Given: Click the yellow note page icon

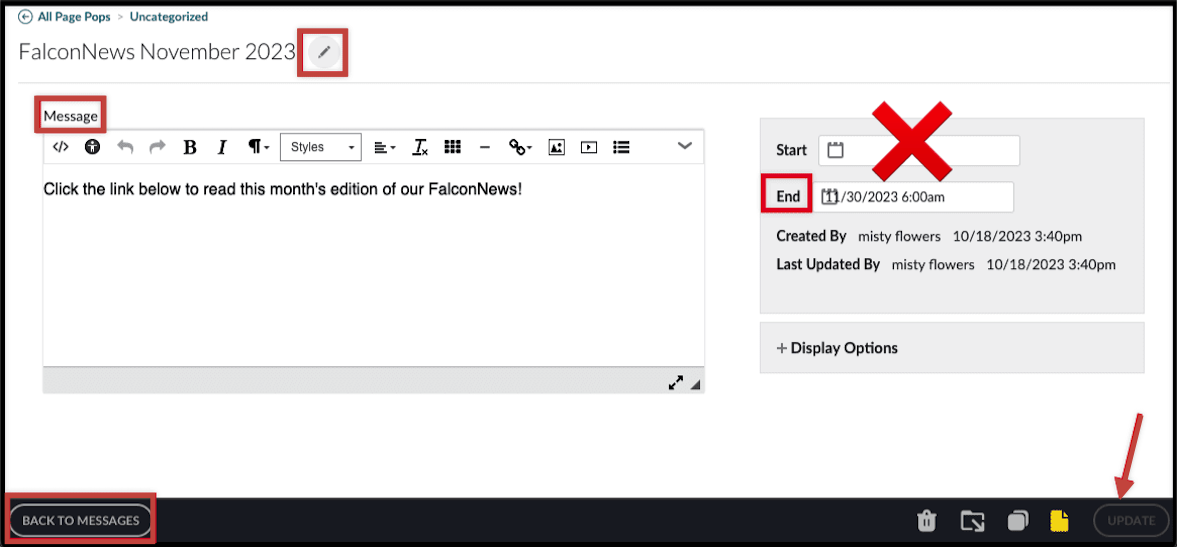Looking at the screenshot, I should pyautogui.click(x=1059, y=520).
